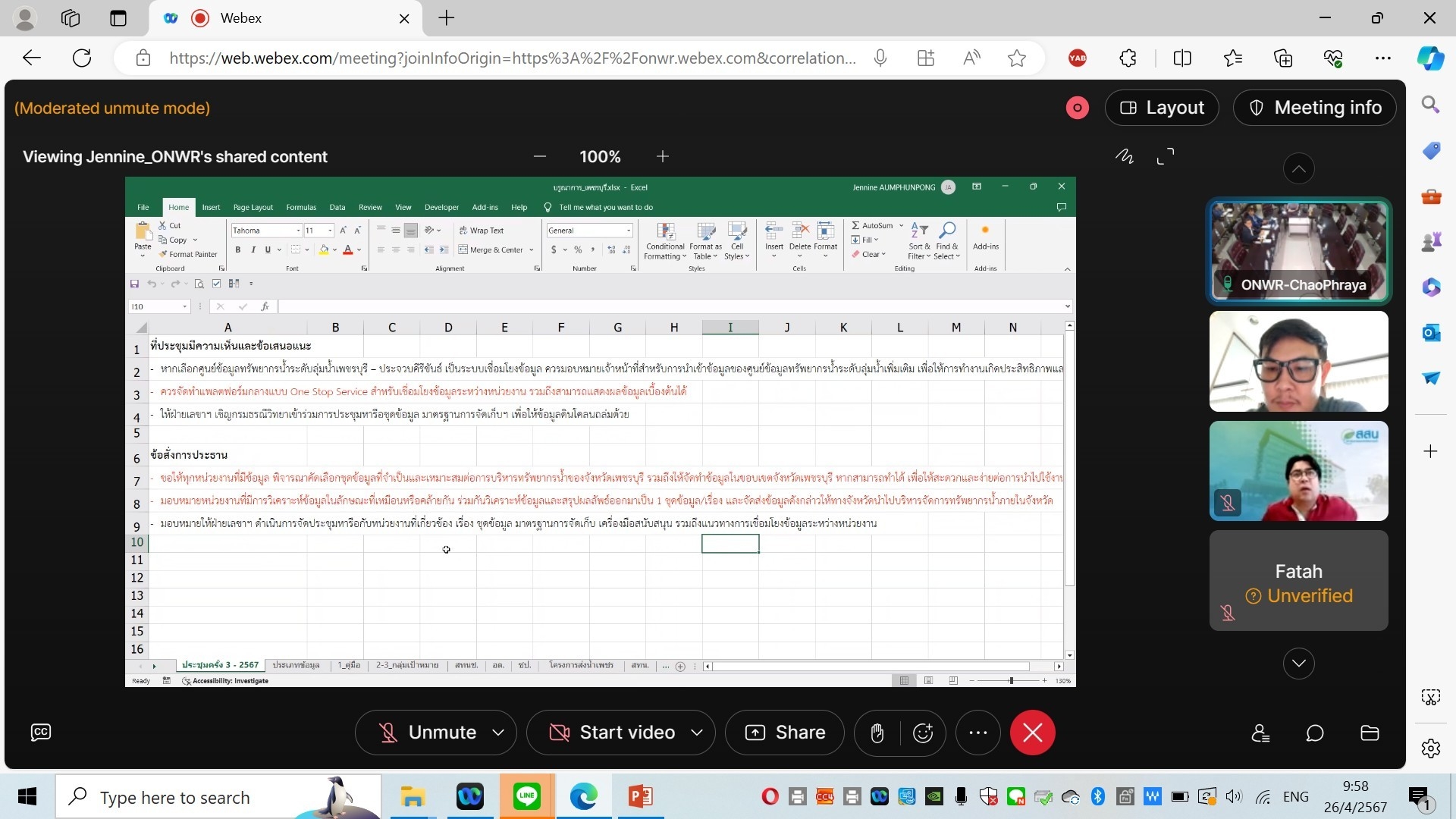Open Windows notification center
1456x819 pixels.
point(1420,797)
